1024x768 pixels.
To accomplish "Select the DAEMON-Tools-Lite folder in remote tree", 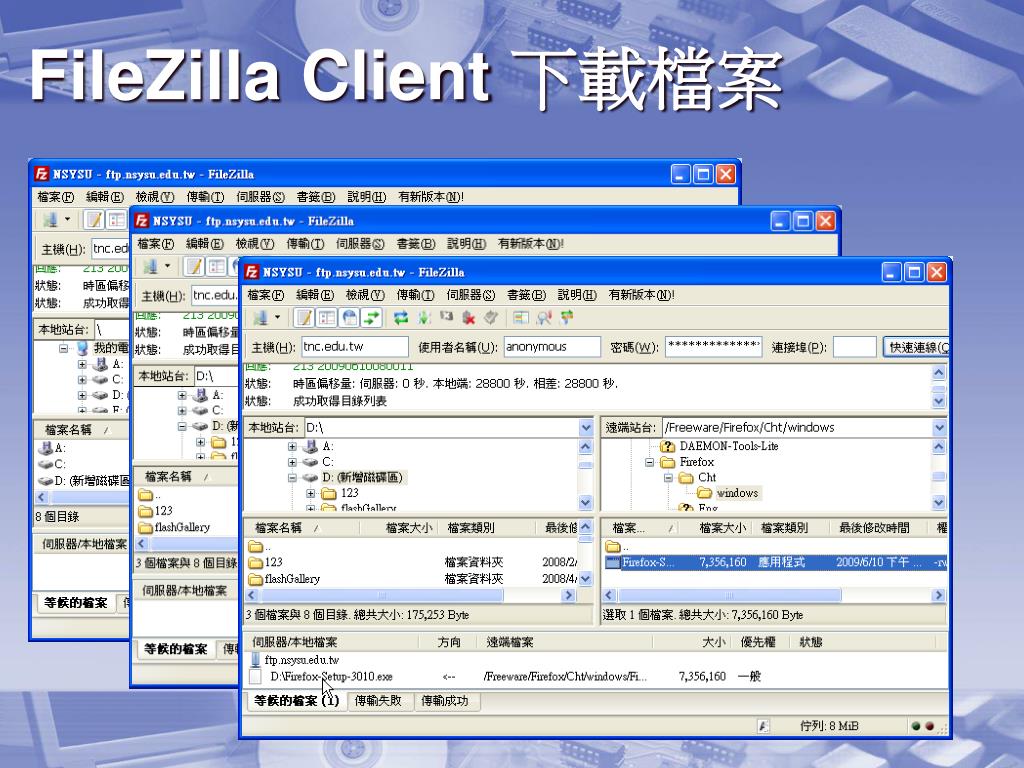I will pyautogui.click(x=720, y=446).
